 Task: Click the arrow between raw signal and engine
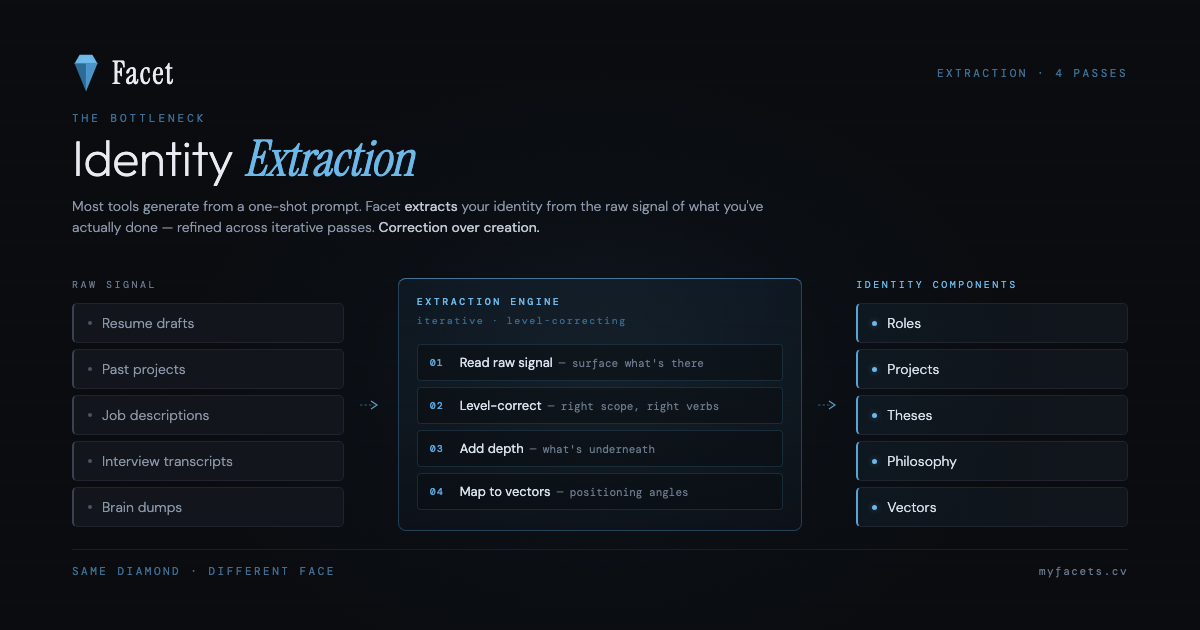[369, 405]
